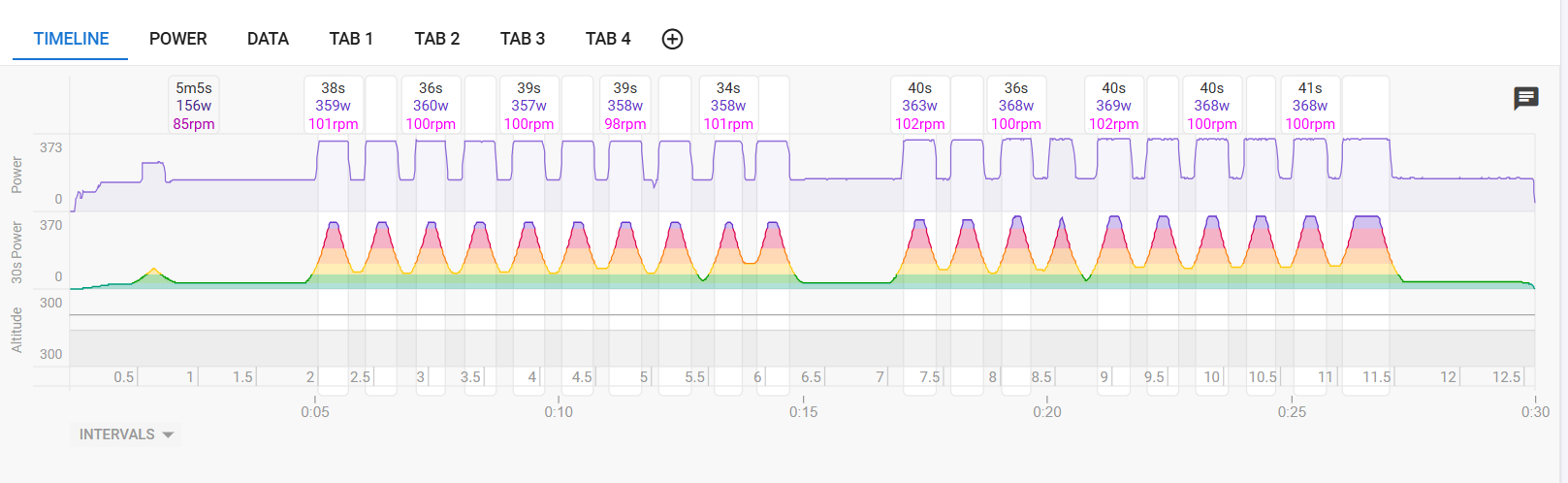Click the INTERVALS dropdown arrow
1568x483 pixels.
point(169,435)
